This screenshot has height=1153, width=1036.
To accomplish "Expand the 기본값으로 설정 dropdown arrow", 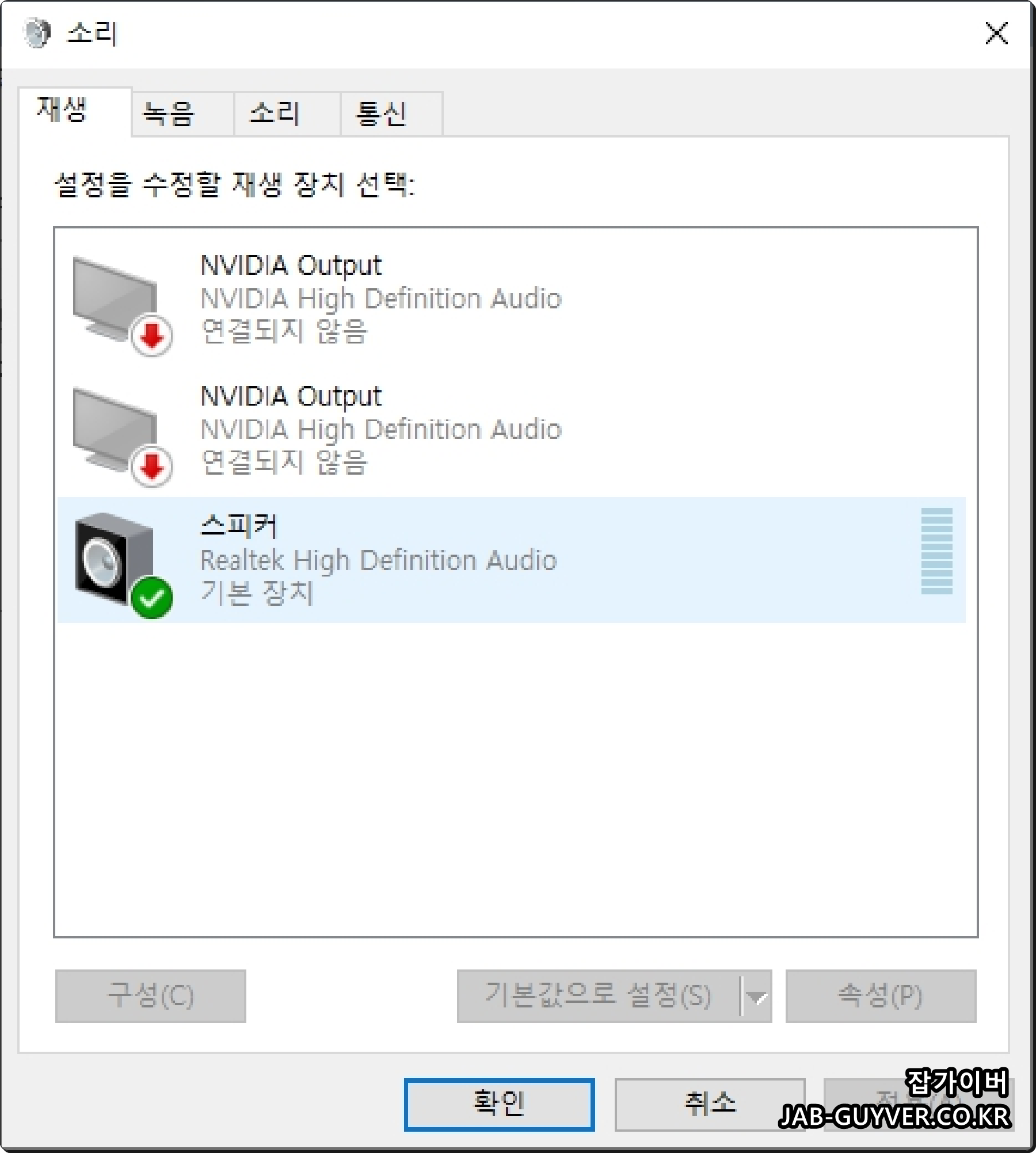I will (756, 996).
